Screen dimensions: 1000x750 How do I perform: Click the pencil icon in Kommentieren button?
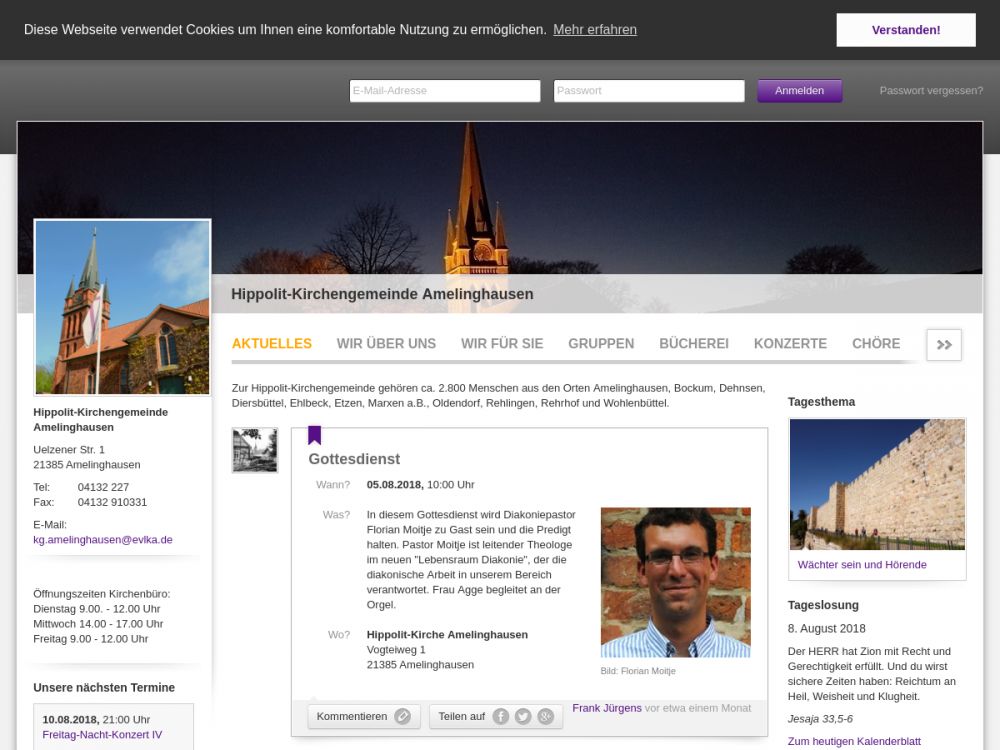402,716
